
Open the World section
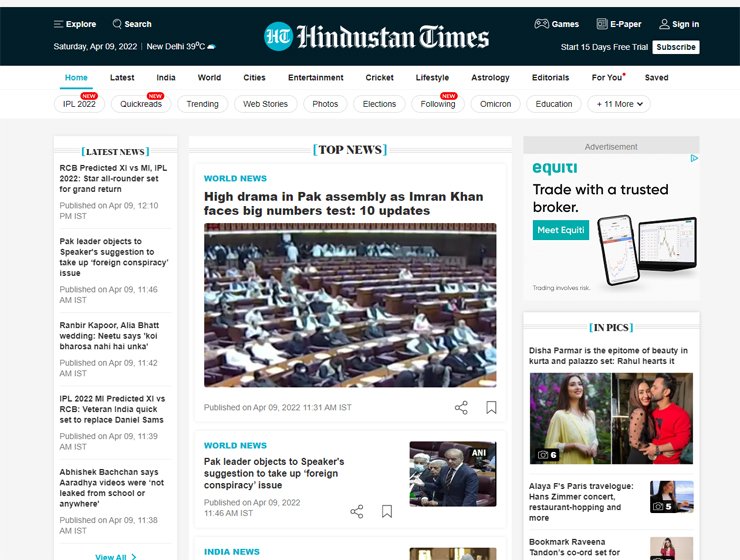point(209,77)
